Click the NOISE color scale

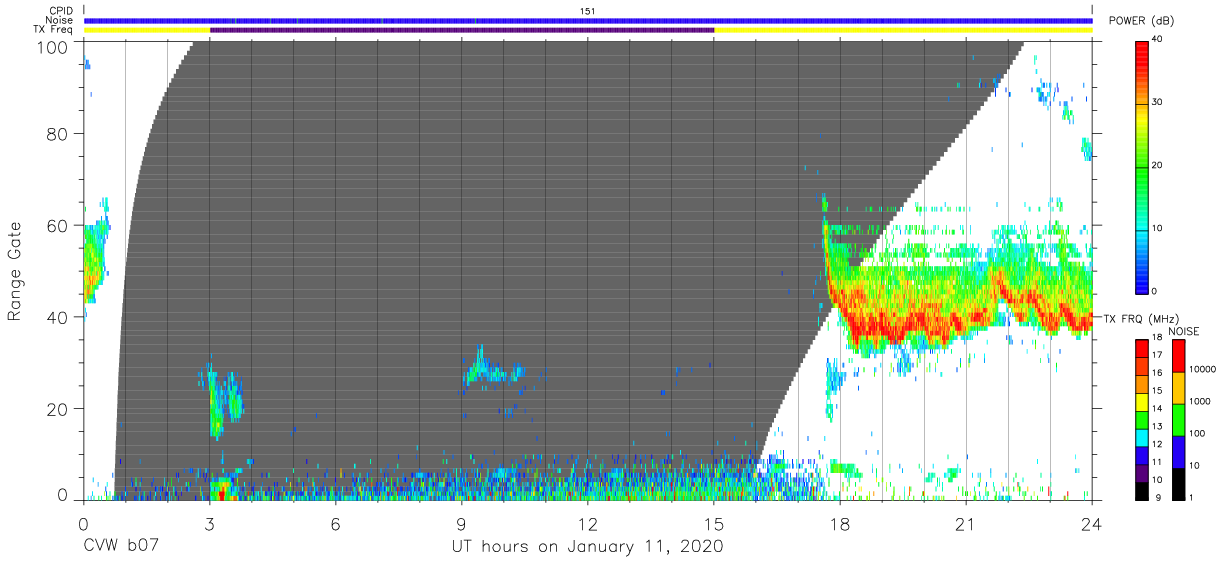(x=1177, y=419)
